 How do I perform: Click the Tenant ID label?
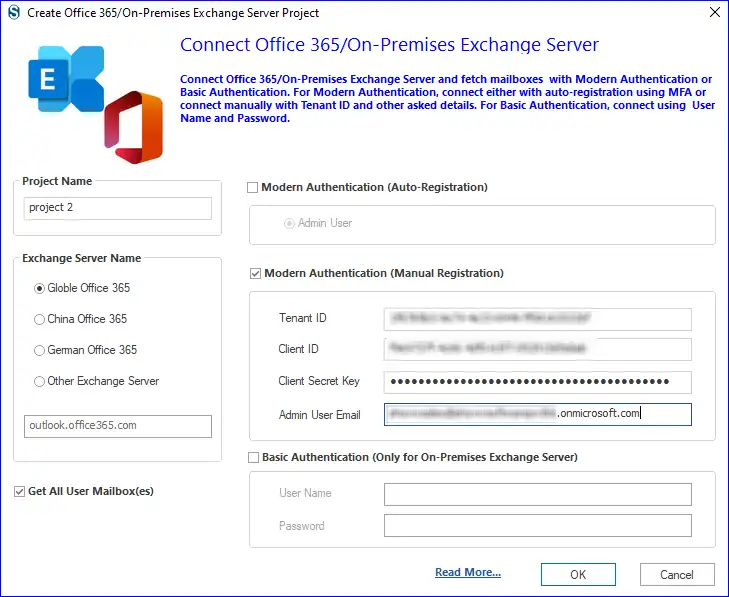pyautogui.click(x=303, y=318)
